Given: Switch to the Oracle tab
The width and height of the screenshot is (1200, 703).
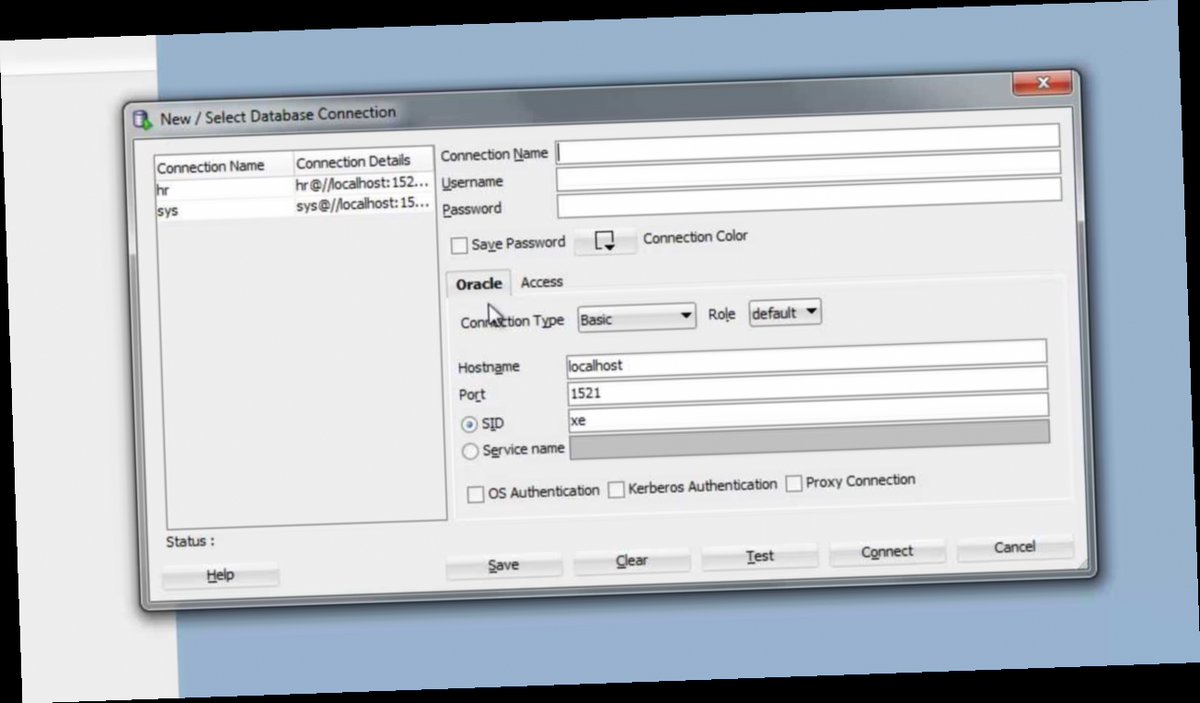Looking at the screenshot, I should click(478, 284).
